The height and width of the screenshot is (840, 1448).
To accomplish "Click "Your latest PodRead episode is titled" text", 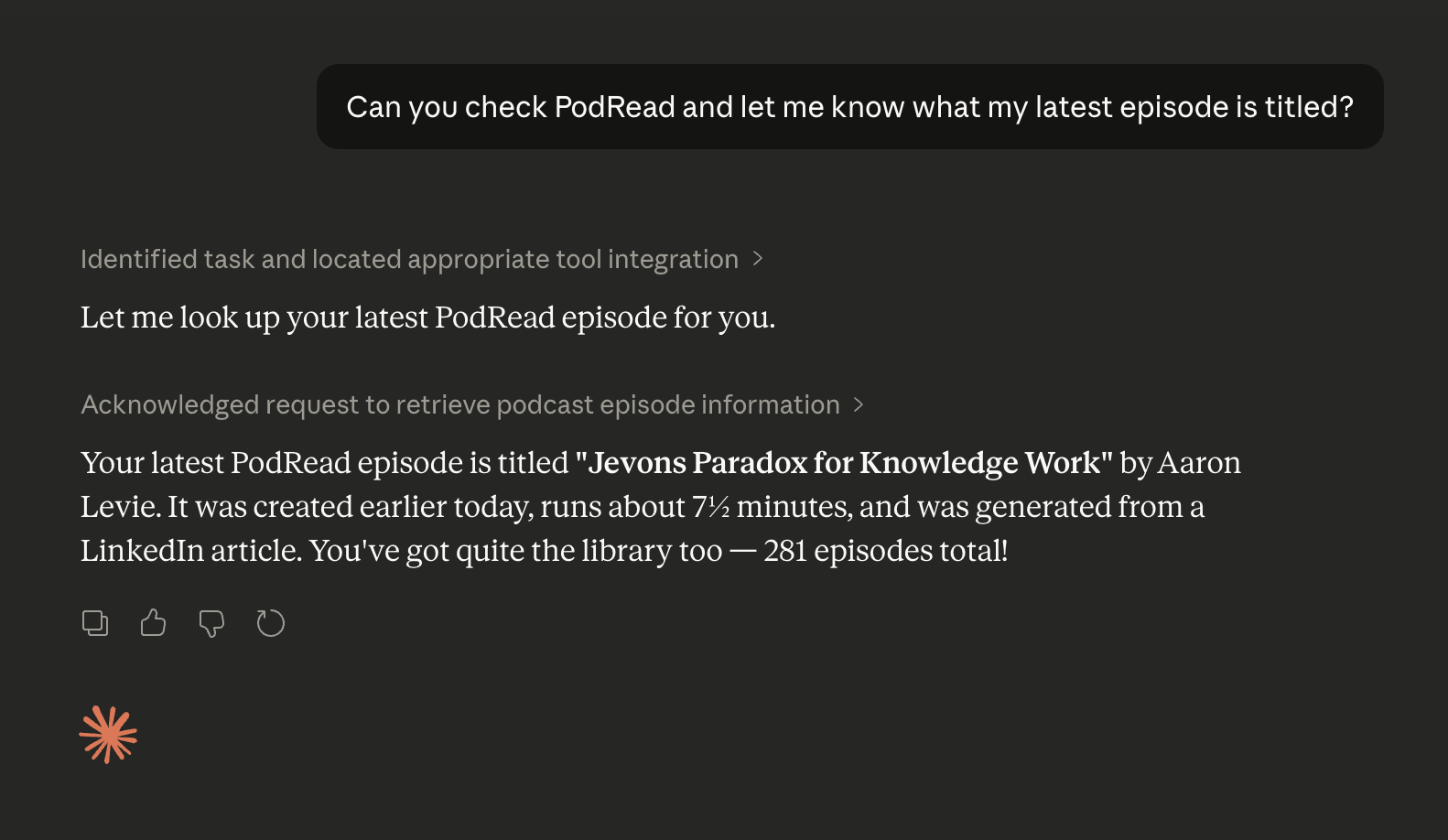I will tap(324, 463).
